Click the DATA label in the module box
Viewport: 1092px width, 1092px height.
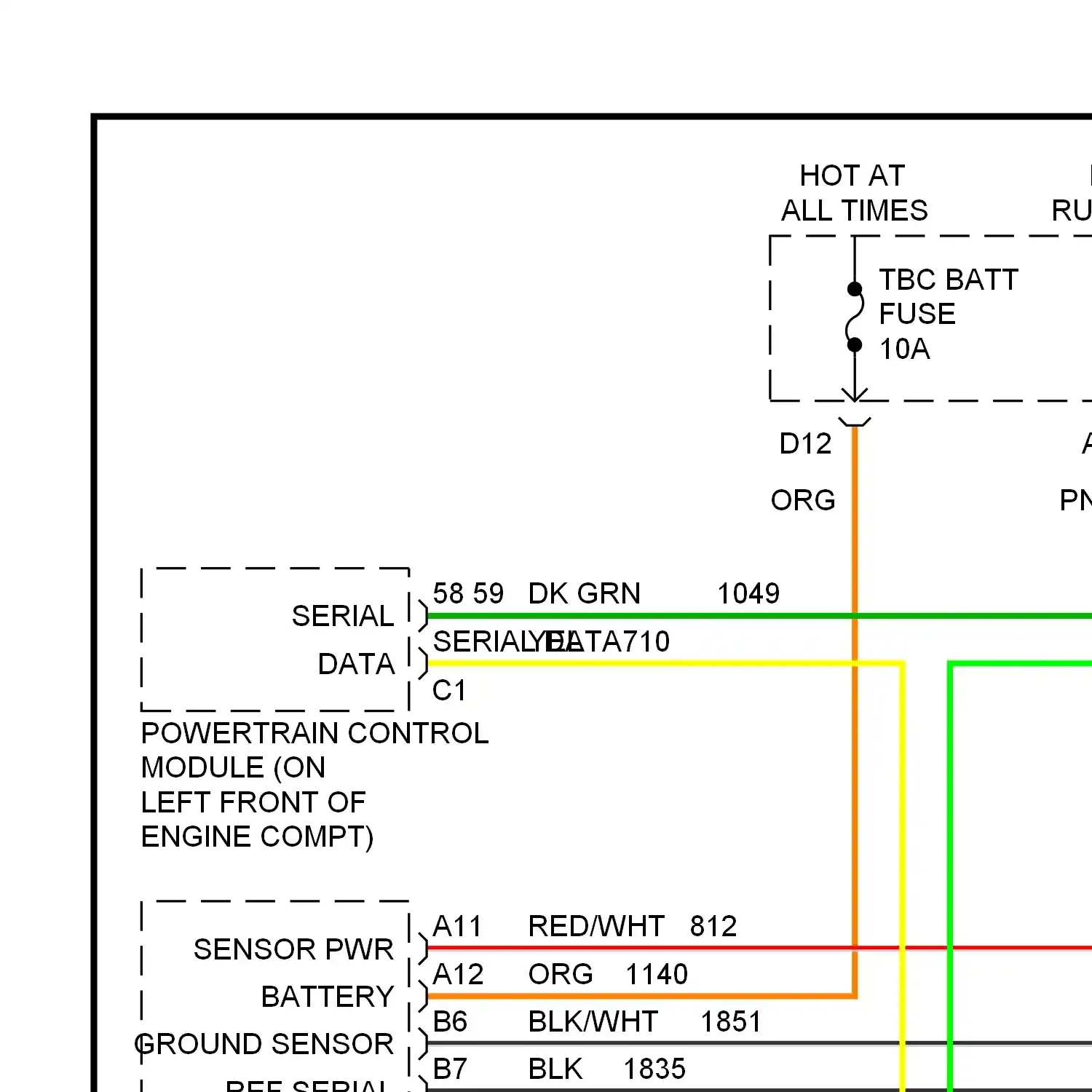[x=356, y=664]
